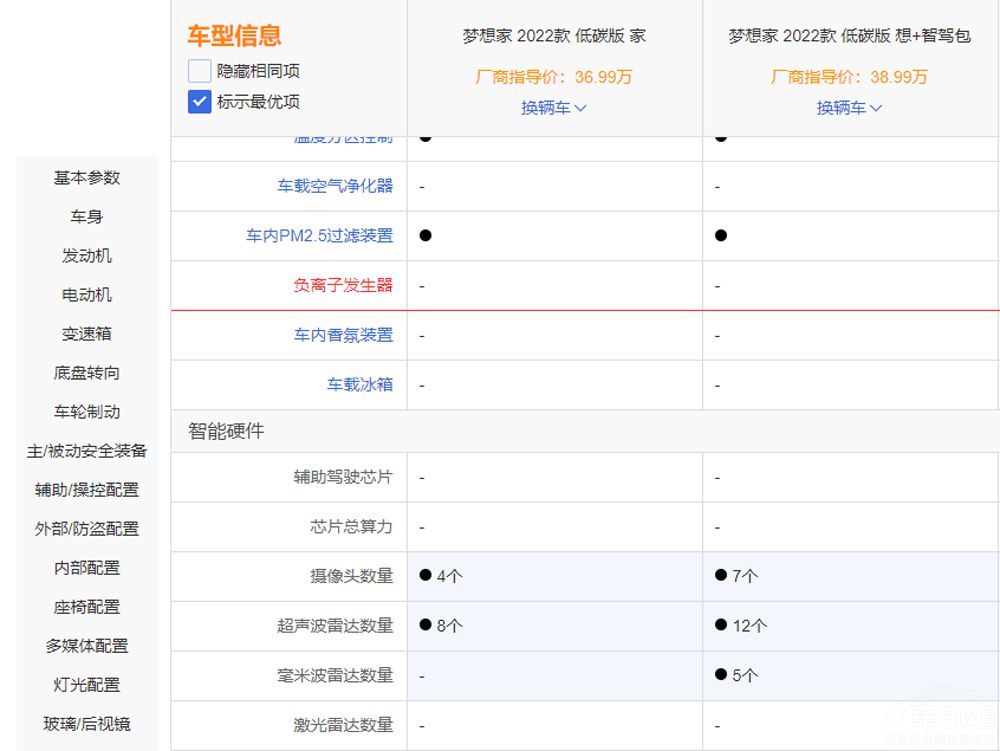Open 换辆车 dropdown for 低碳版 家

553,107
